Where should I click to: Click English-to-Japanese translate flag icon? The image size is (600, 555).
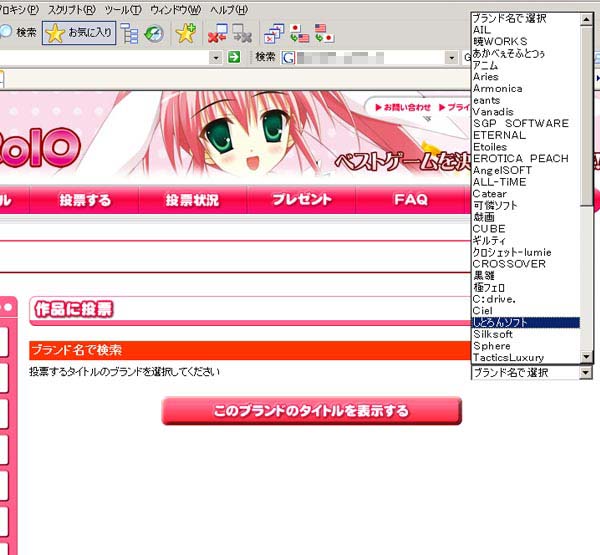[324, 33]
